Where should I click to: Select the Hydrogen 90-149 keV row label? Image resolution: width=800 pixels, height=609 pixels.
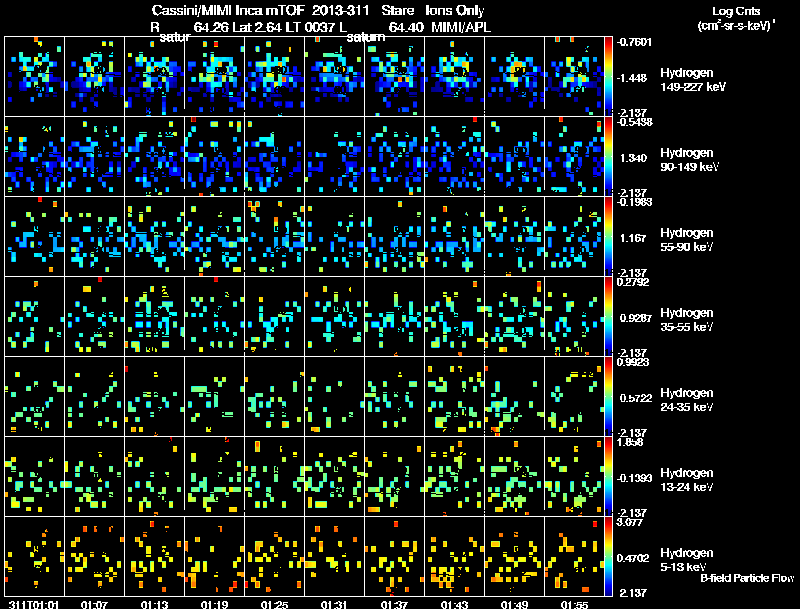tap(690, 160)
